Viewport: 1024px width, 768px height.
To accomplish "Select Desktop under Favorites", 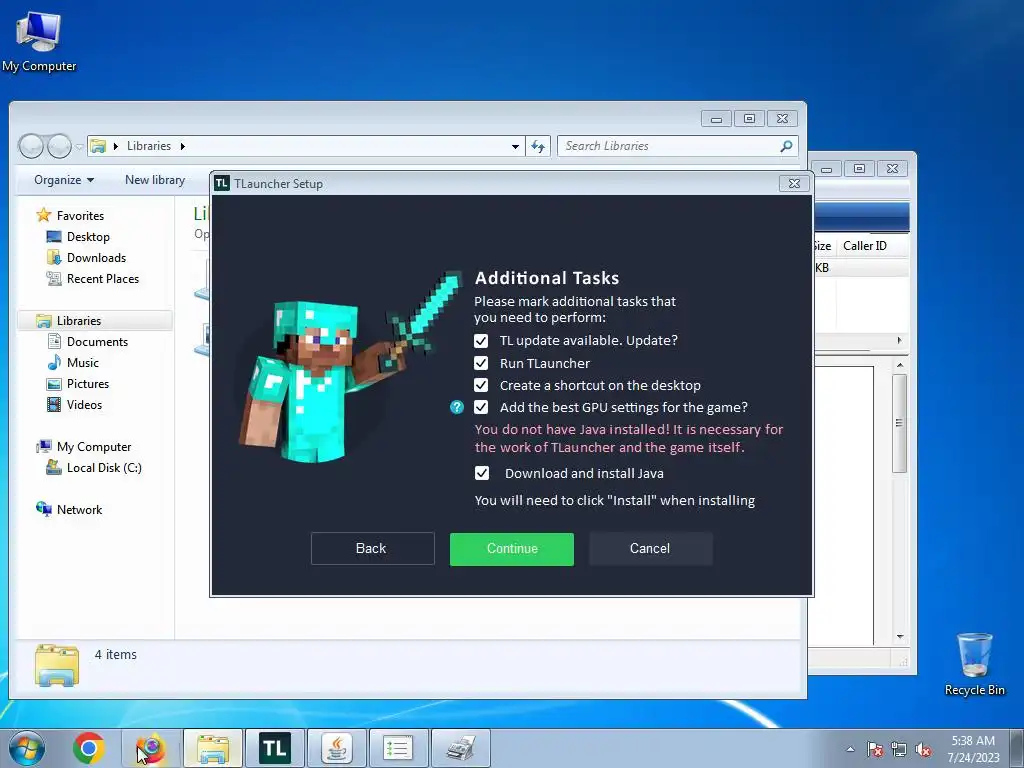I will click(88, 237).
